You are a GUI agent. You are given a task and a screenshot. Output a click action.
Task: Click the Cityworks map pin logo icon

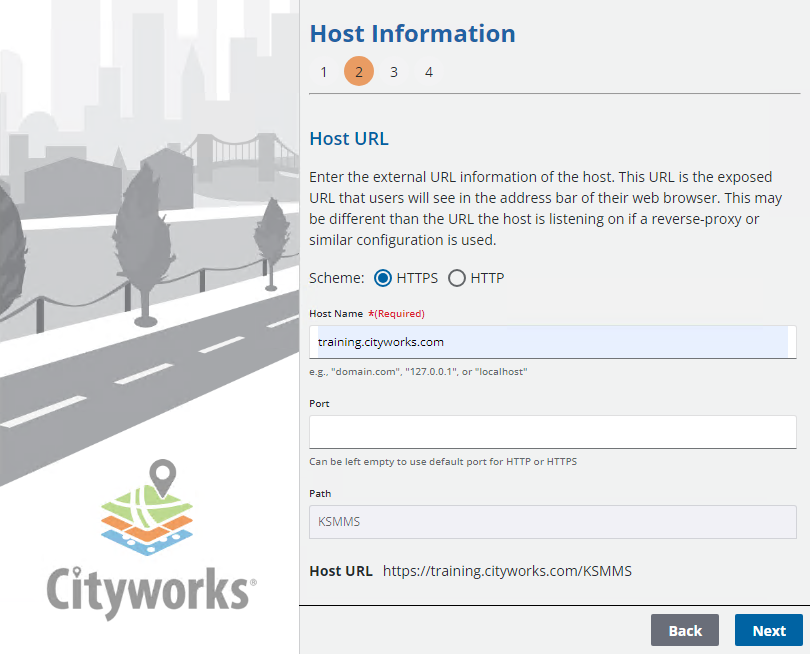(x=149, y=508)
